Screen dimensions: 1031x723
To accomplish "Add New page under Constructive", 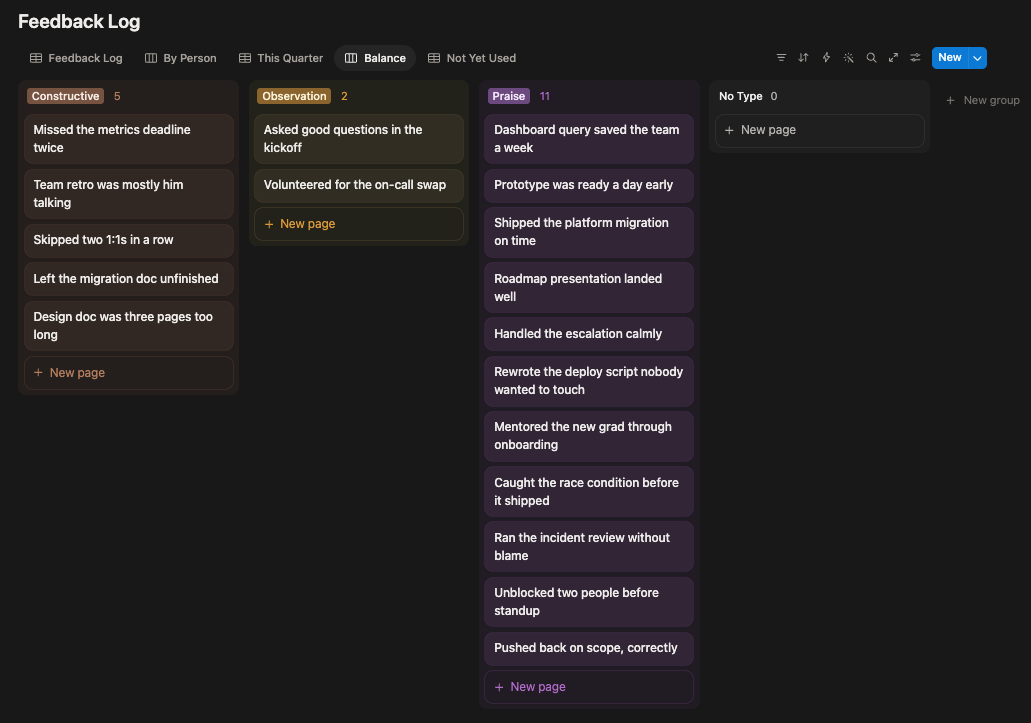I will 129,373.
